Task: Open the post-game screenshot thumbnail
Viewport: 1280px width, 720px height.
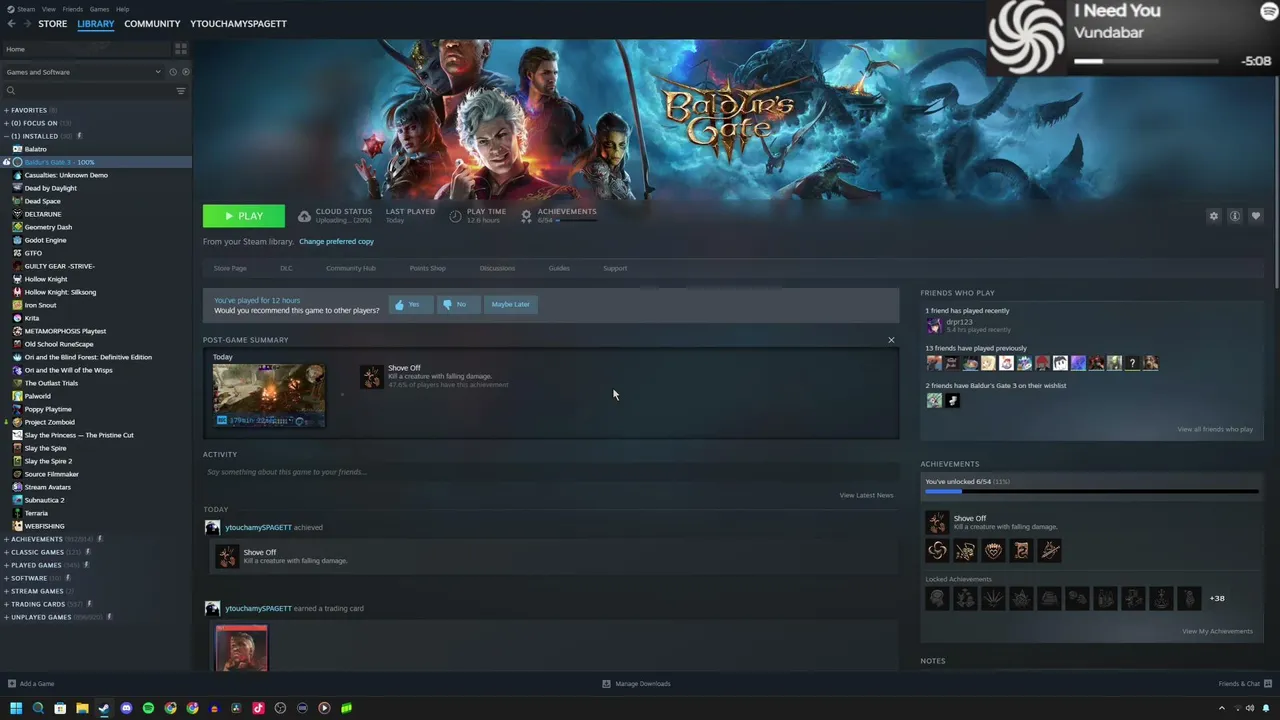Action: (268, 396)
